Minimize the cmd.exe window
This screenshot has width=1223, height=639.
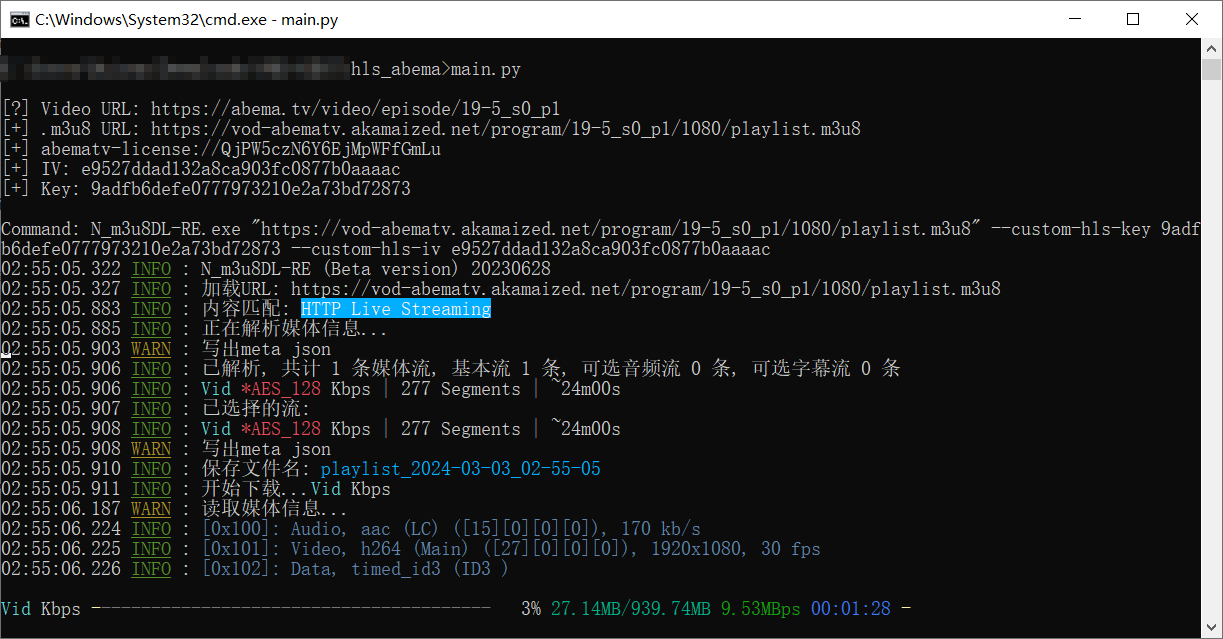tap(1075, 19)
